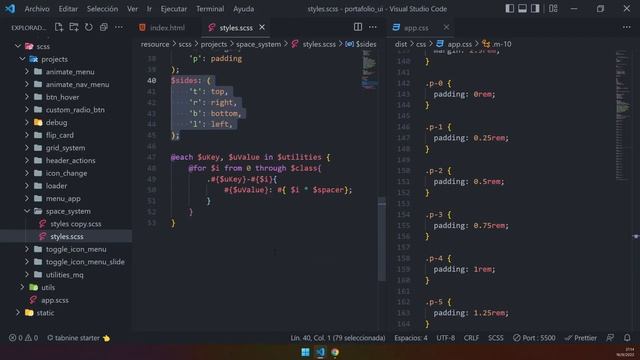Screen dimensions: 640x360
Task: Click the $sides breadcrumb item
Action: 361,44
